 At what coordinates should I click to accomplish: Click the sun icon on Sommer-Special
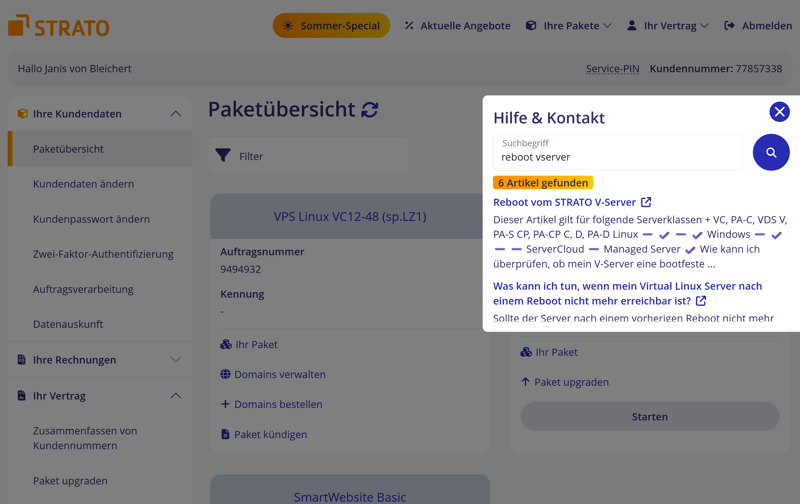click(288, 26)
